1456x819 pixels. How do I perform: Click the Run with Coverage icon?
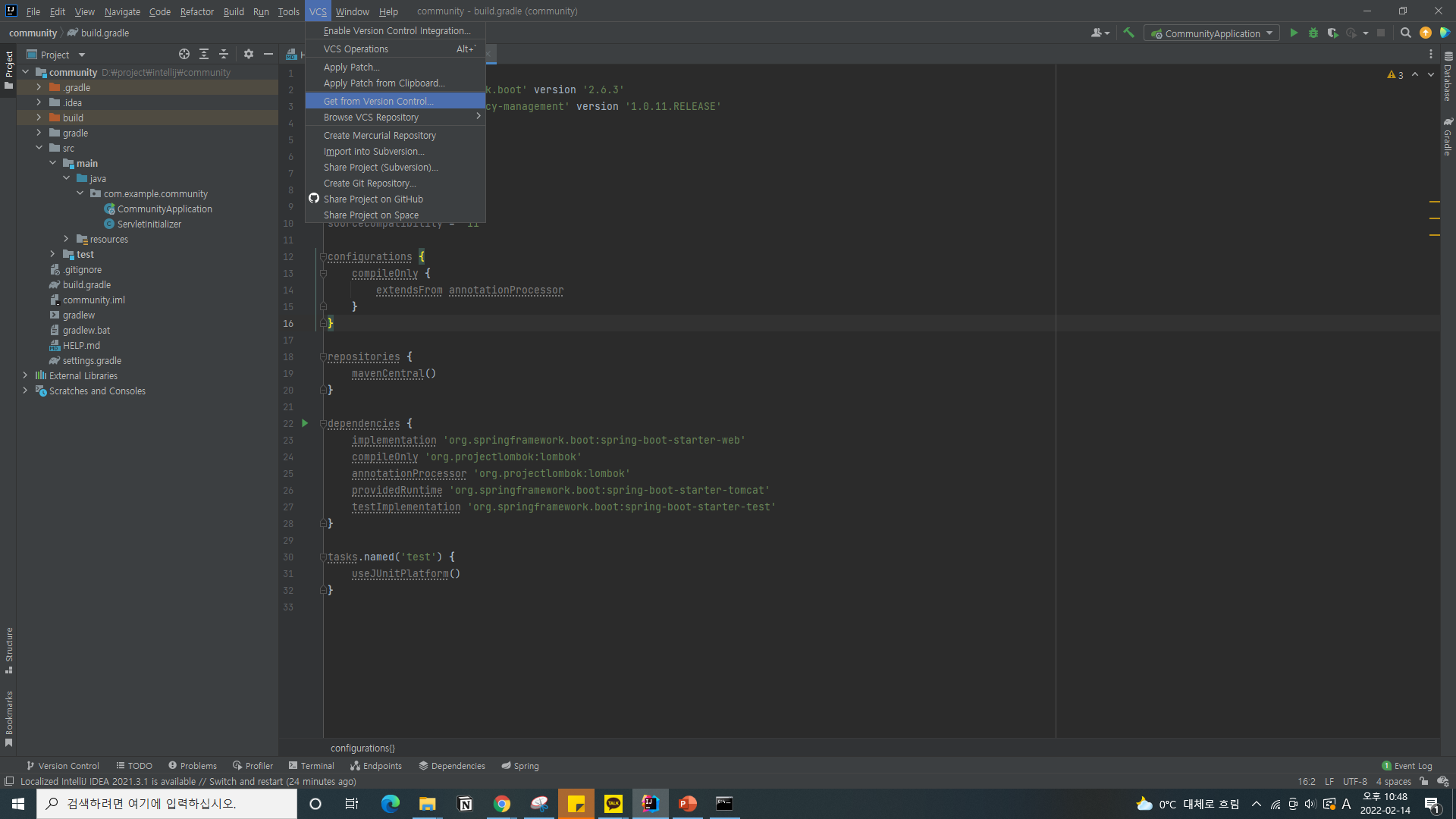pos(1332,33)
